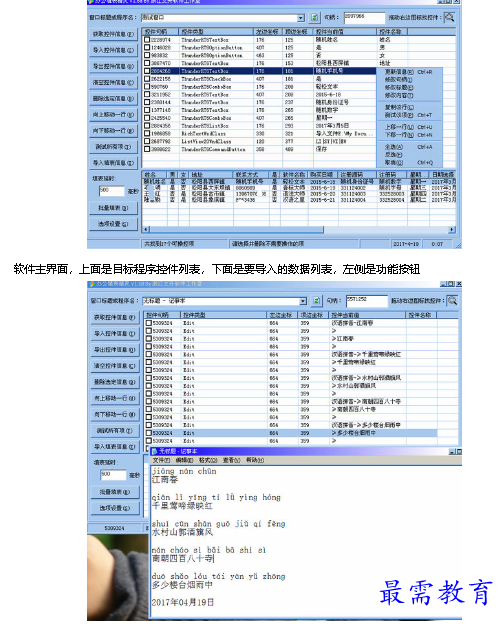Screen dimensions: 501x624
Task: Check the box for ThunderRT6CheckBox row
Action: (x=147, y=79)
